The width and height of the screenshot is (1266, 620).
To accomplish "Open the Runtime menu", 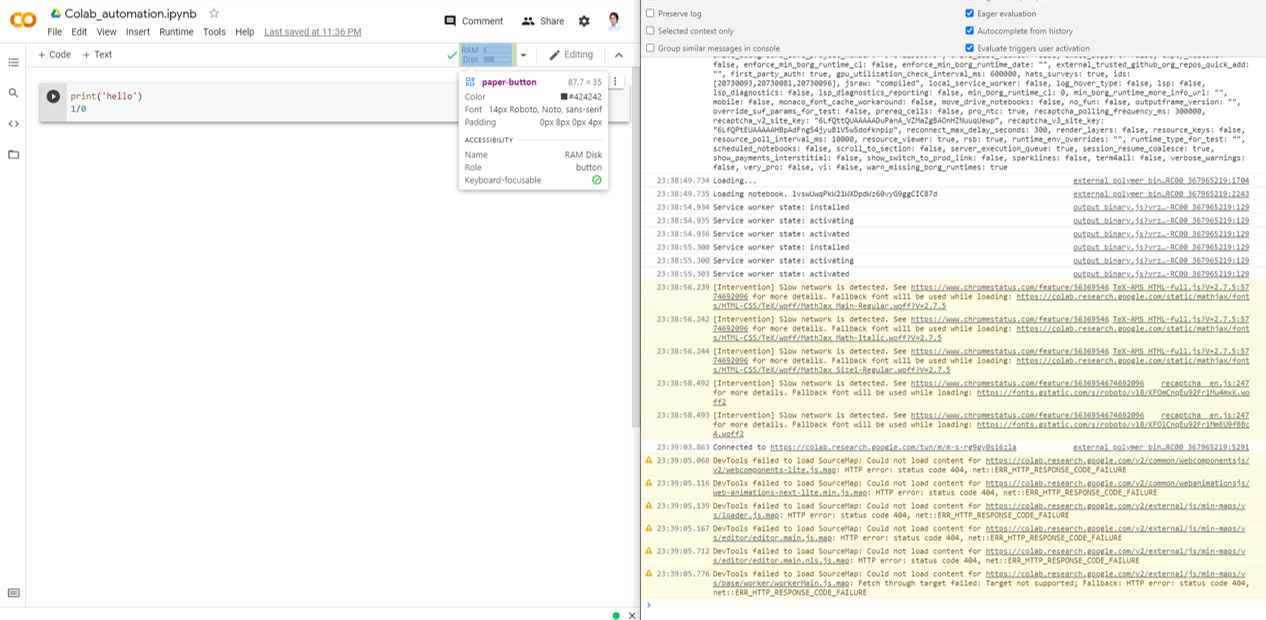I will point(176,32).
